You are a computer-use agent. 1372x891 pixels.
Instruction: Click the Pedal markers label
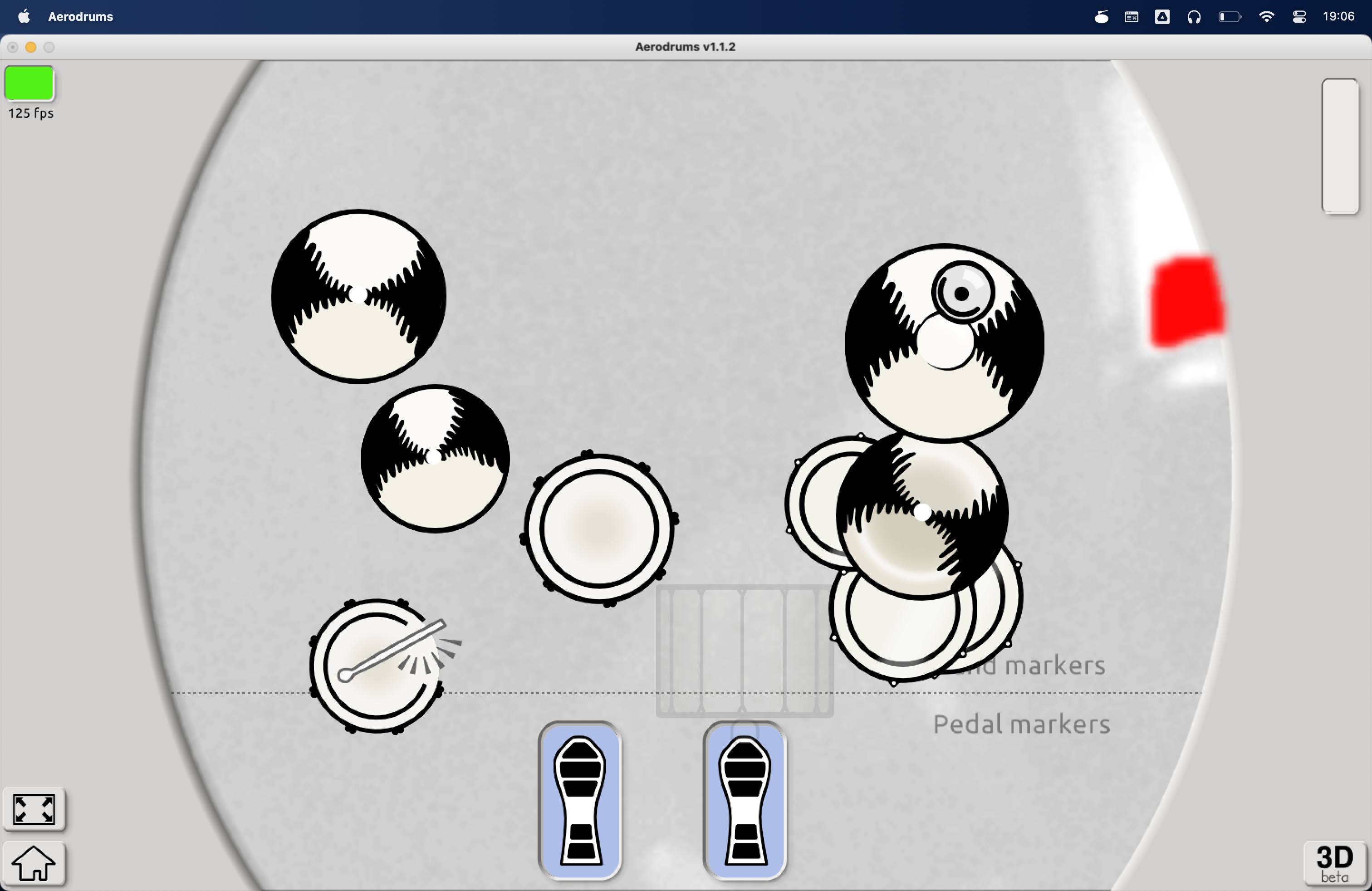1021,725
